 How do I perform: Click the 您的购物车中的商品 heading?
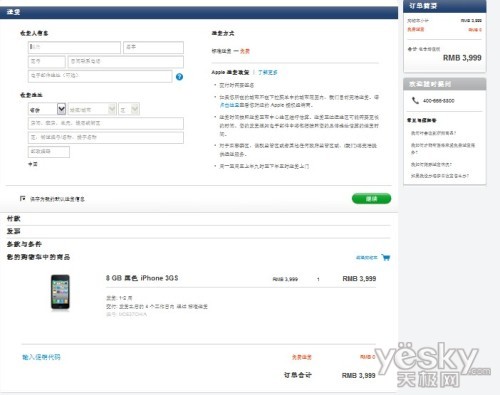click(x=38, y=257)
